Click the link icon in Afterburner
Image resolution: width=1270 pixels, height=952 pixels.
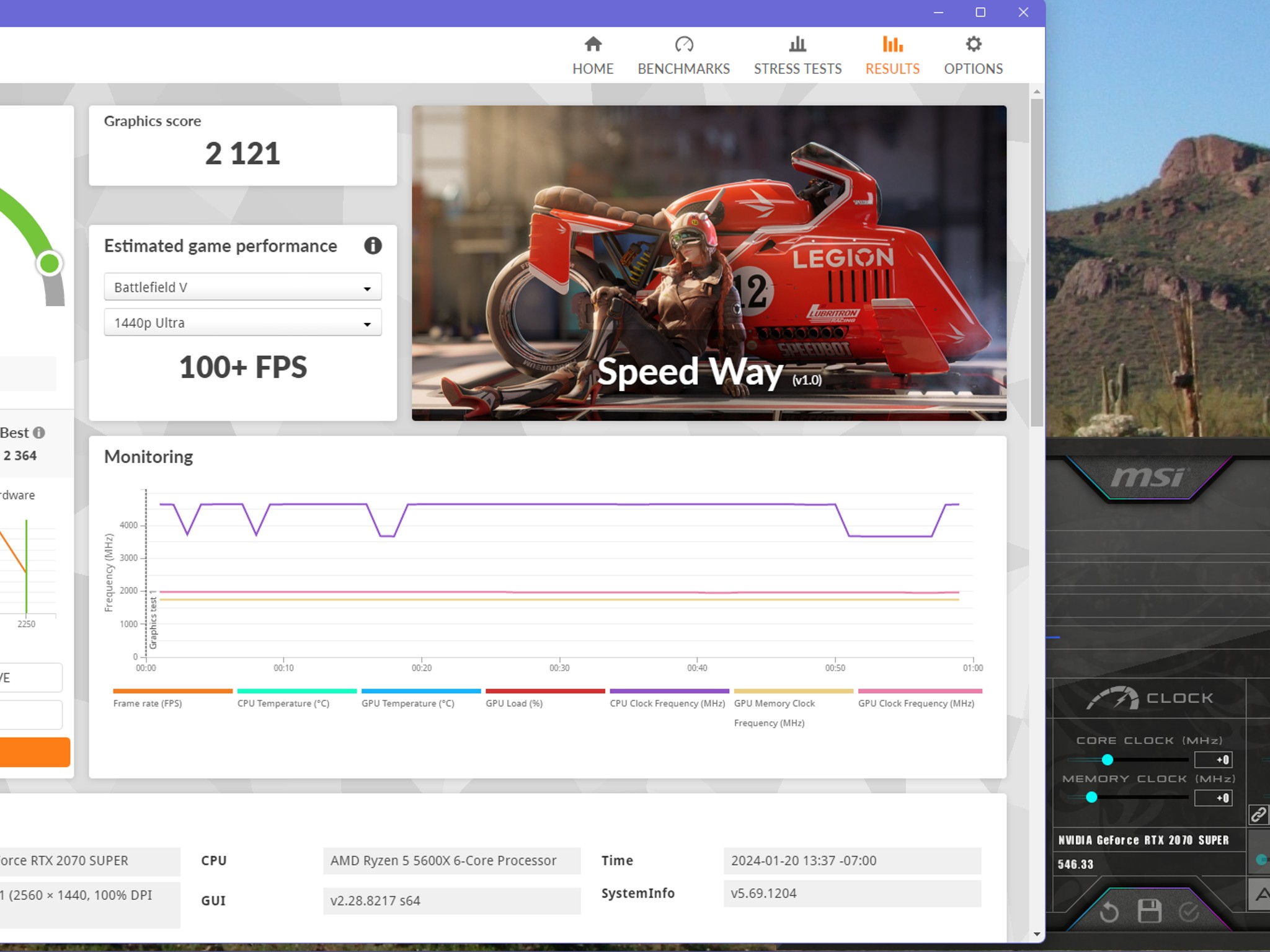[1258, 814]
